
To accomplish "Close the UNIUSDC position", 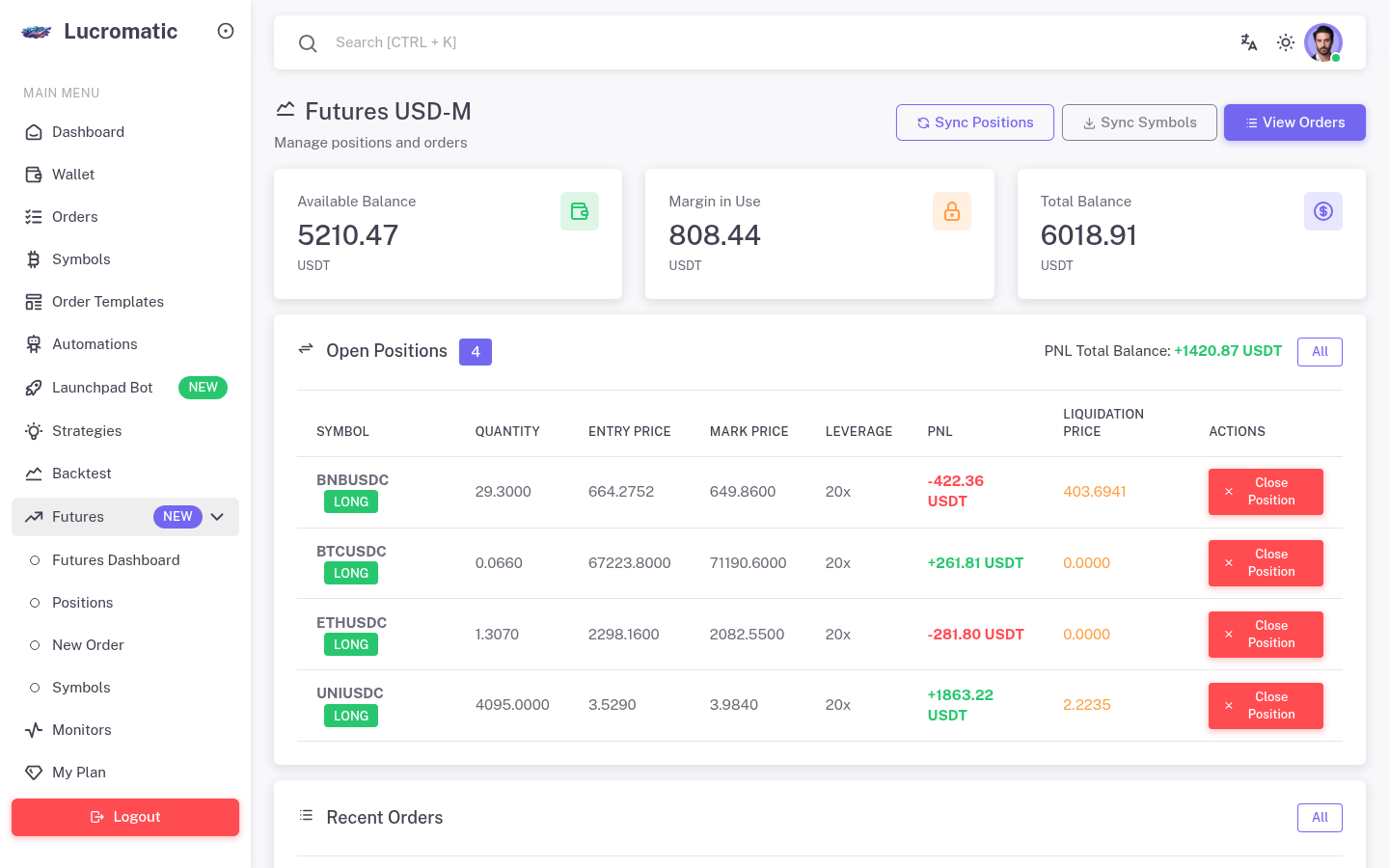I will pyautogui.click(x=1266, y=706).
